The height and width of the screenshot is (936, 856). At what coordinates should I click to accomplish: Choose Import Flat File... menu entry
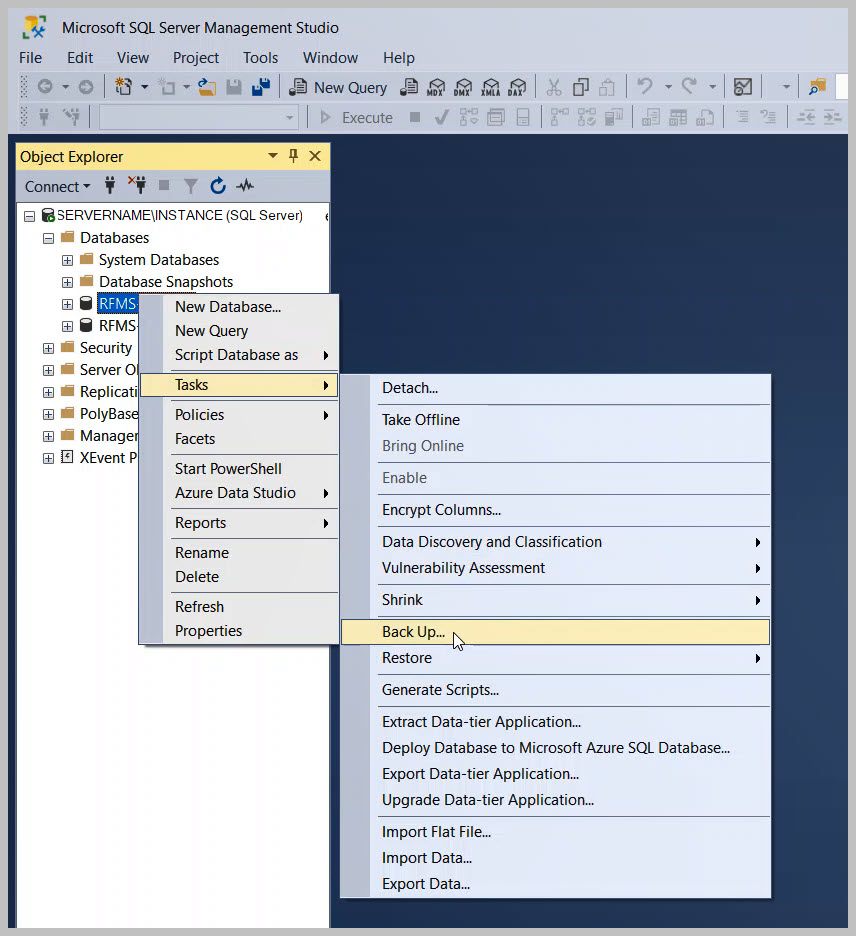555,832
